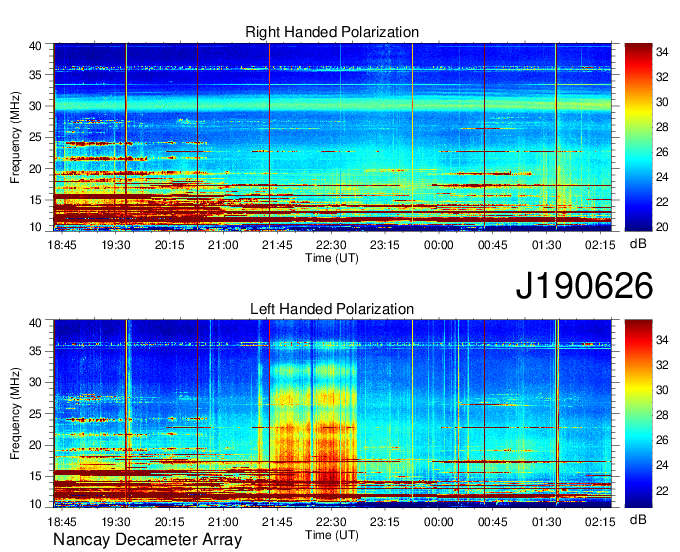Viewport: 680px width, 552px height.
Task: Click the 10 MHz frequency tick on top plot
Action: click(x=35, y=227)
